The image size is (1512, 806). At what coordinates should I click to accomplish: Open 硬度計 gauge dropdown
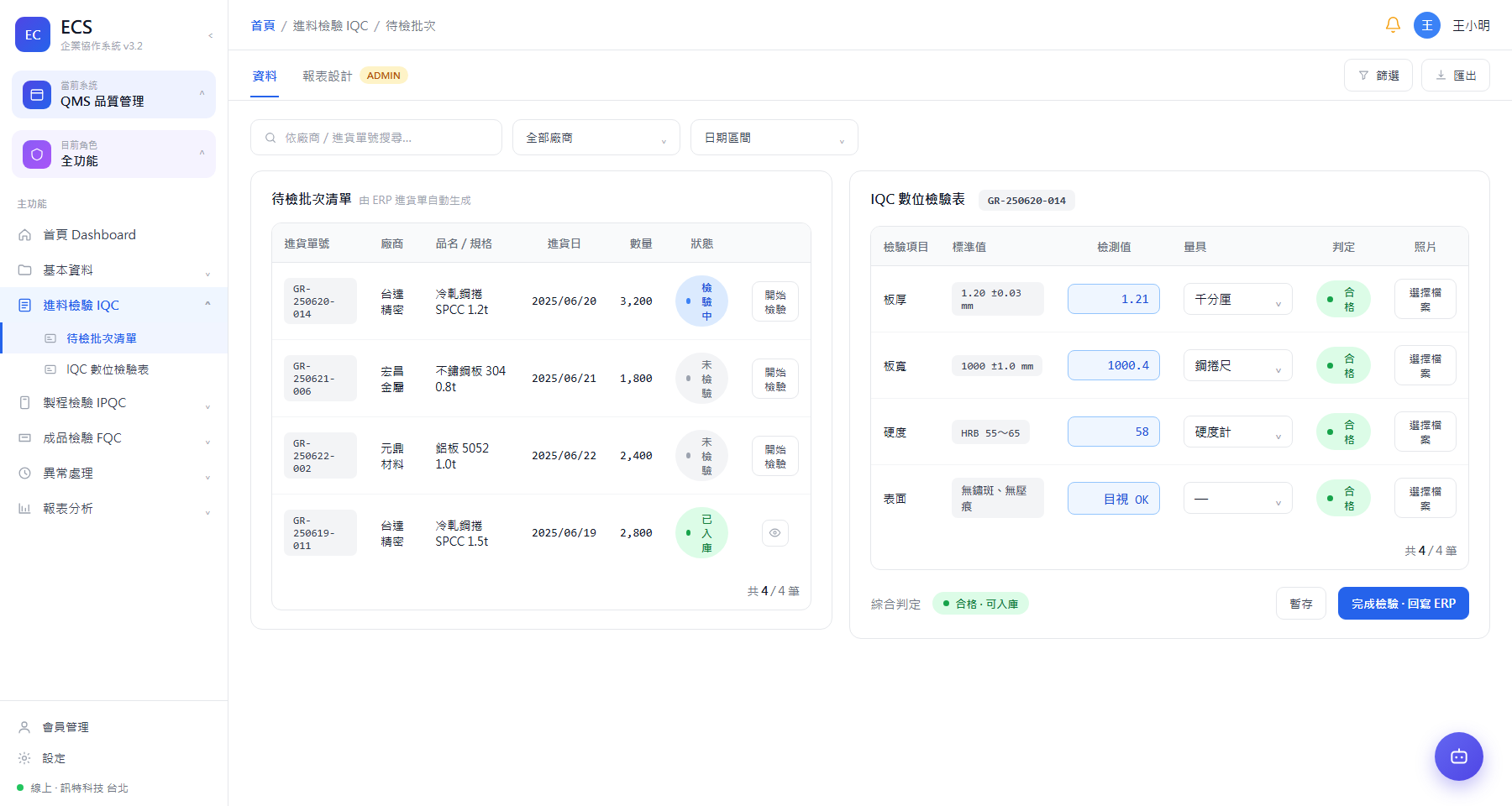click(1238, 432)
